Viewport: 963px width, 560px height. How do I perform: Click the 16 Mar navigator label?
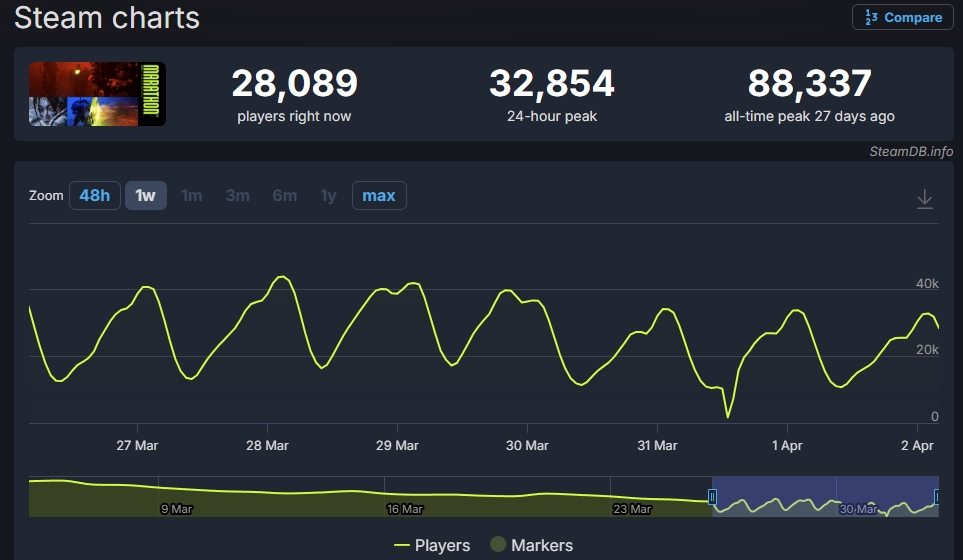pos(405,509)
